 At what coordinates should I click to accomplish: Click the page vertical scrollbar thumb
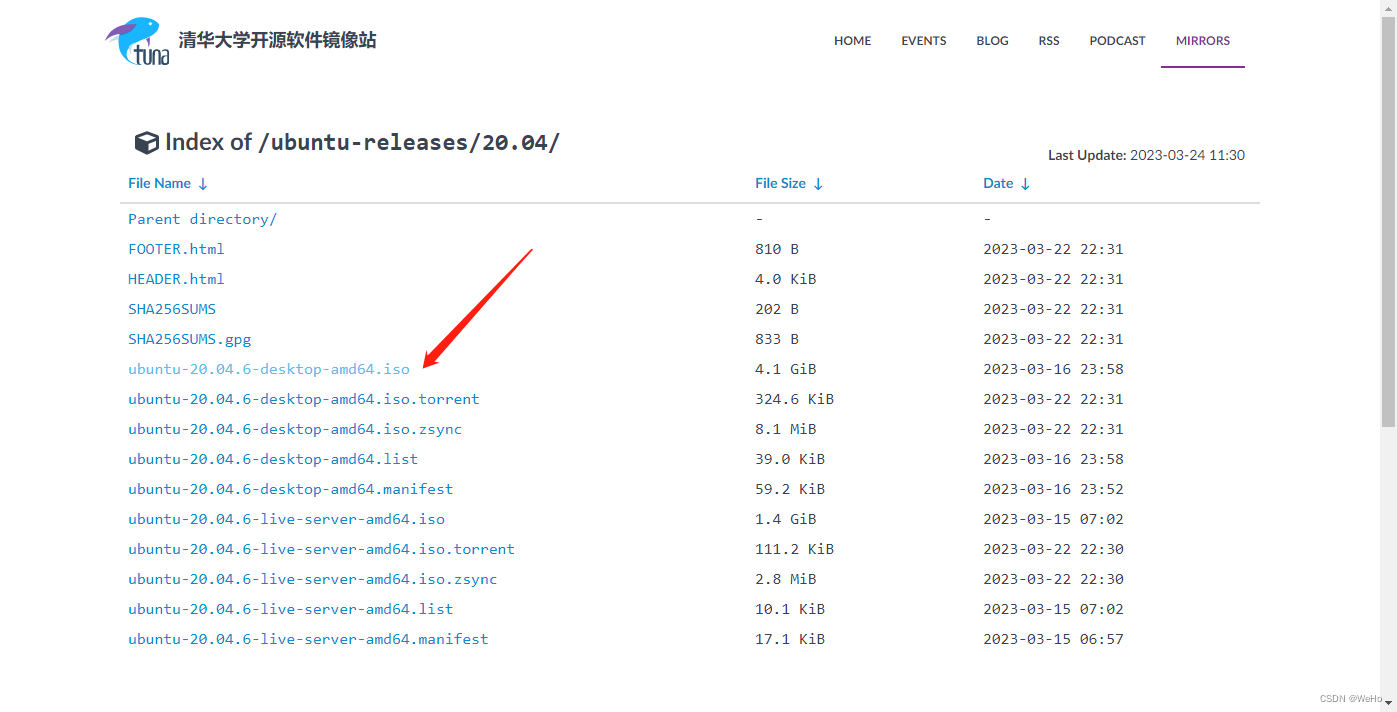point(1388,220)
